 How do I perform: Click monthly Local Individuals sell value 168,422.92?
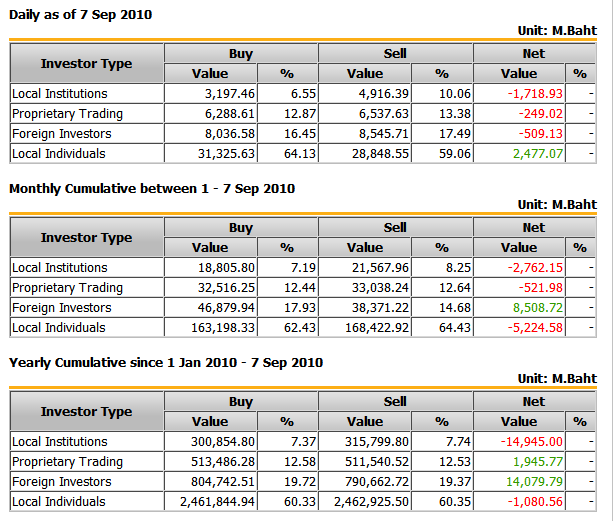click(376, 327)
